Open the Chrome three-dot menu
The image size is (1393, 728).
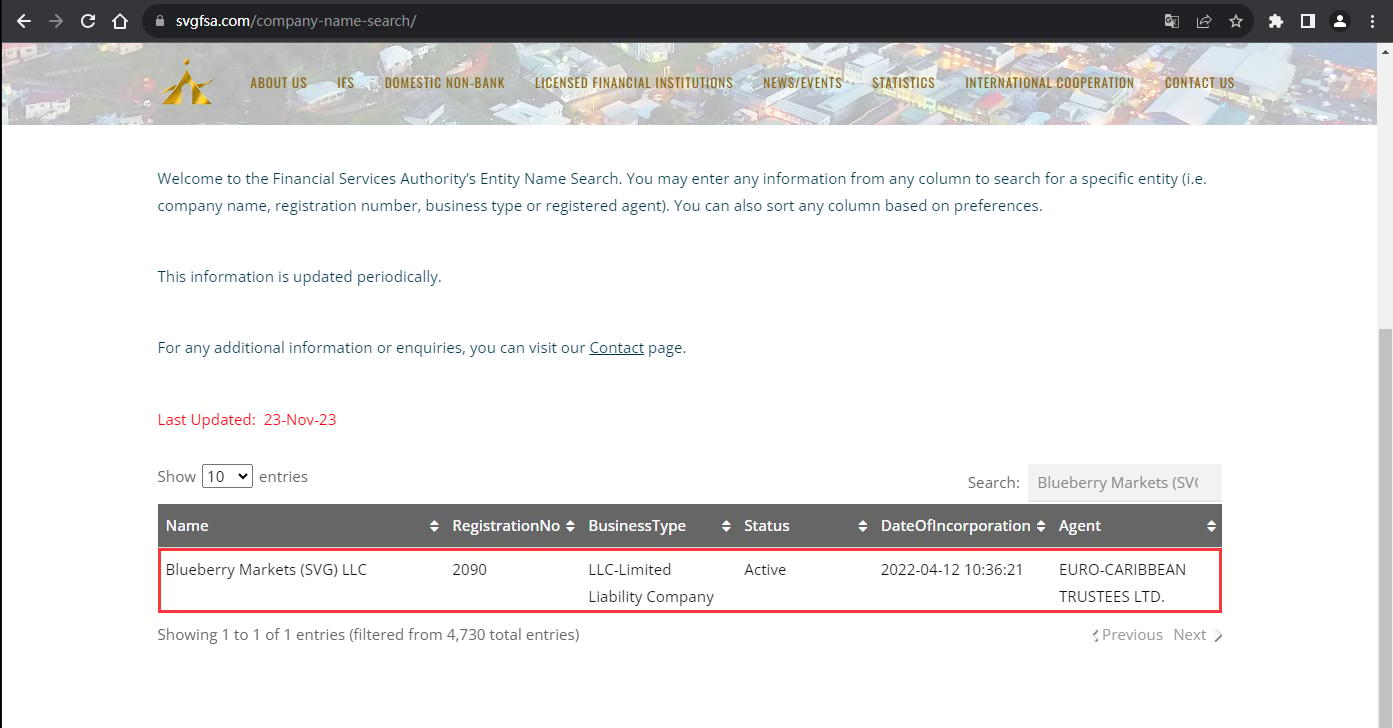pos(1372,21)
